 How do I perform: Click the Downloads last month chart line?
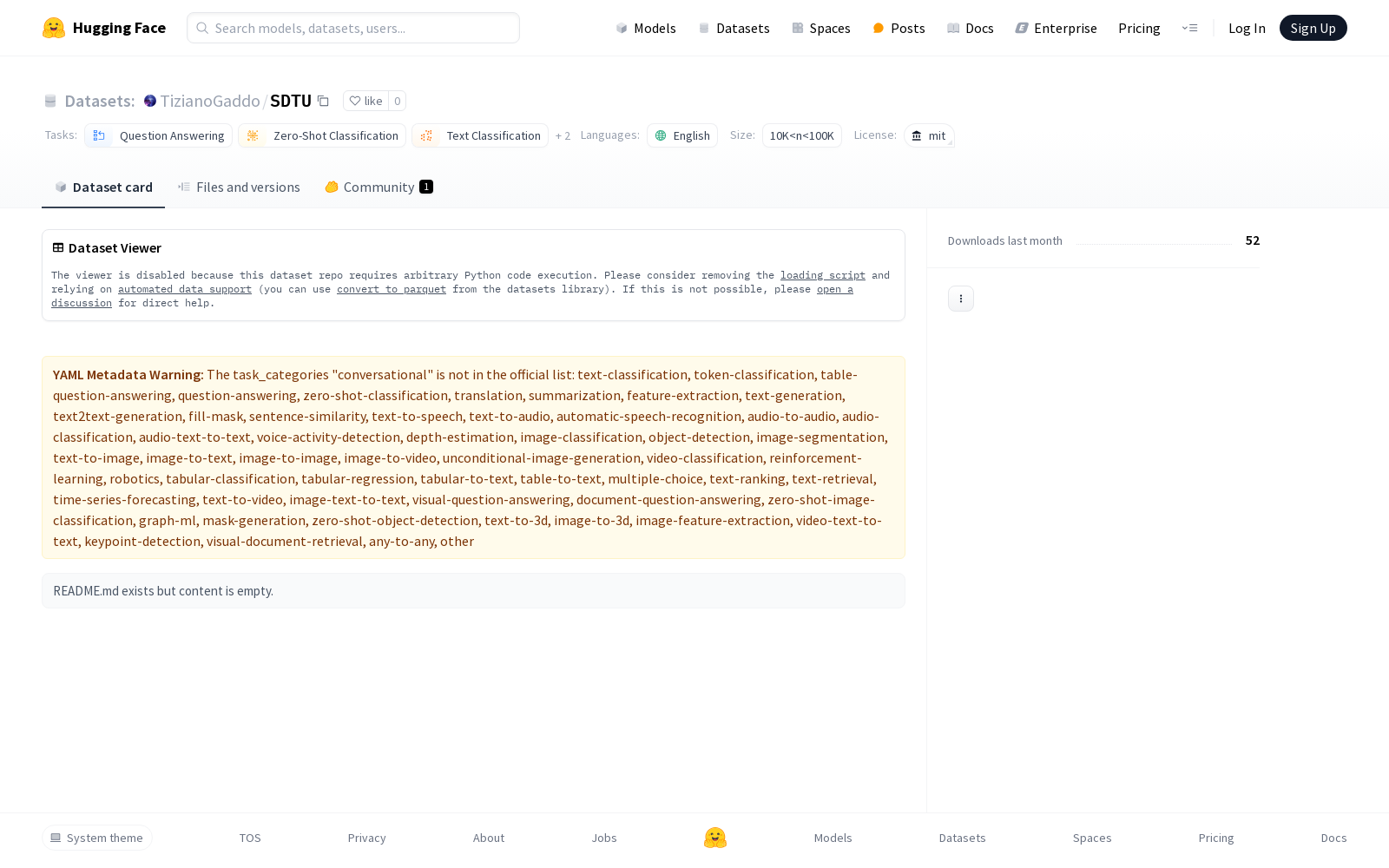click(1155, 244)
